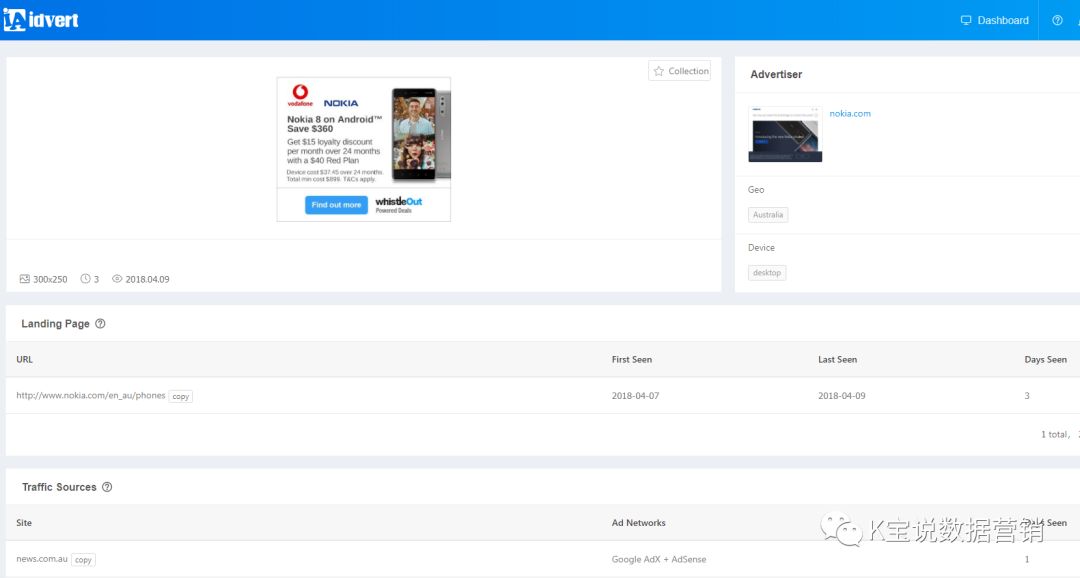Click the Nokia ad banner image
The width and height of the screenshot is (1080, 578).
click(364, 149)
